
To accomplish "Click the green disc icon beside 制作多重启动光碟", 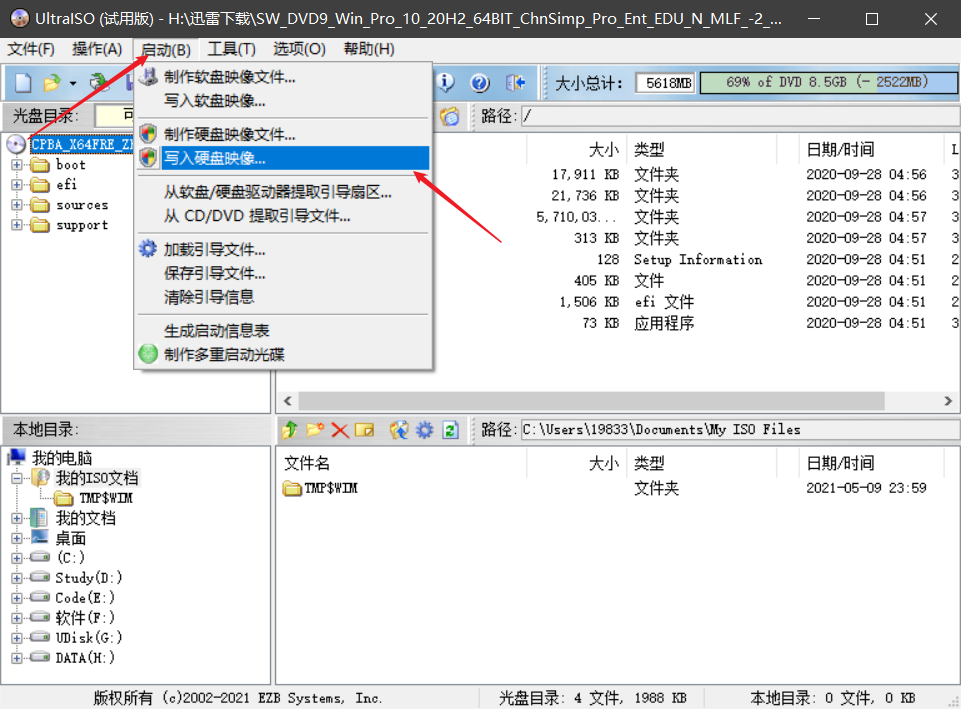I will click(148, 354).
